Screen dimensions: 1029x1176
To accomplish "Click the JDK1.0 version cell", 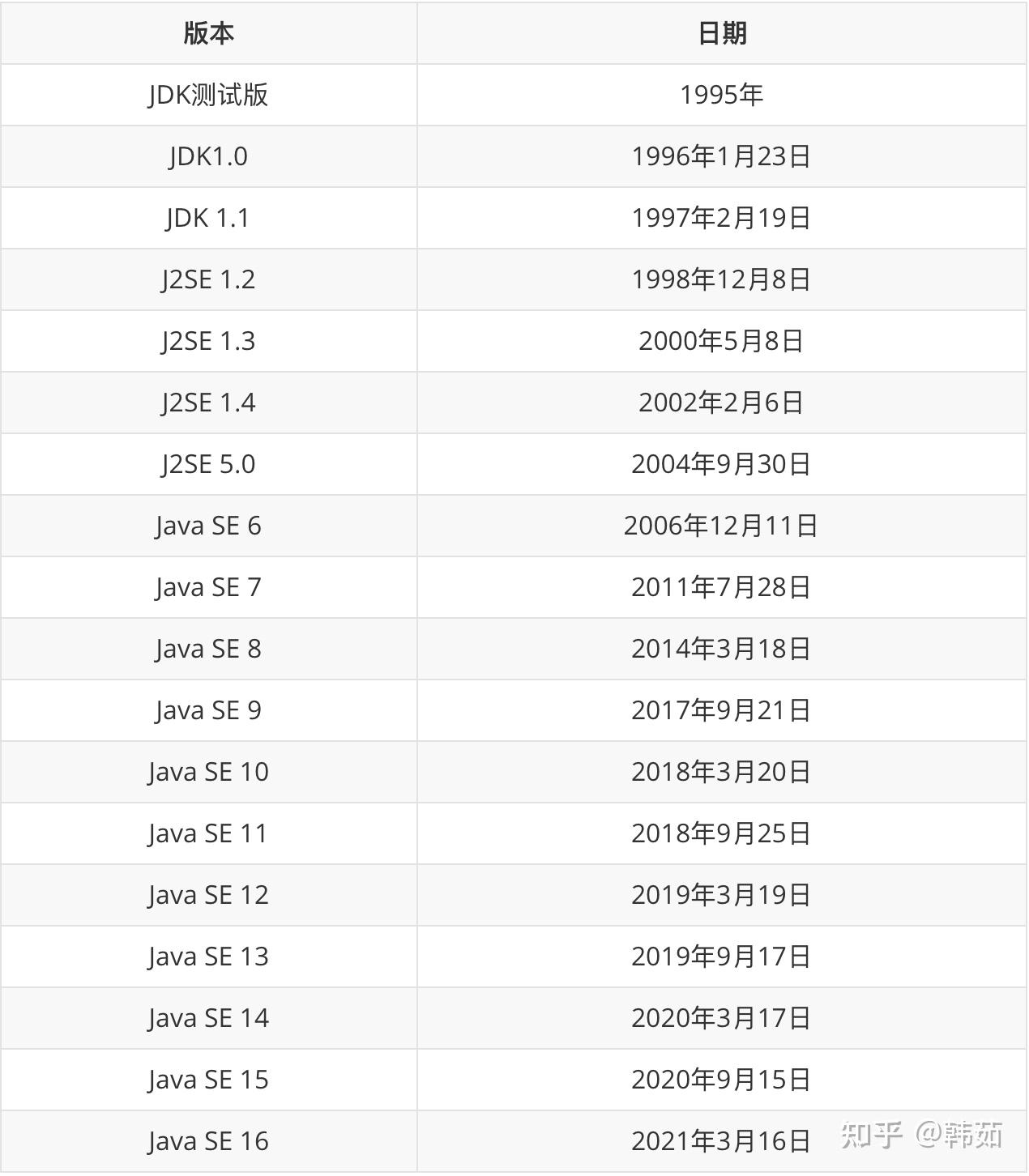I will 208,156.
